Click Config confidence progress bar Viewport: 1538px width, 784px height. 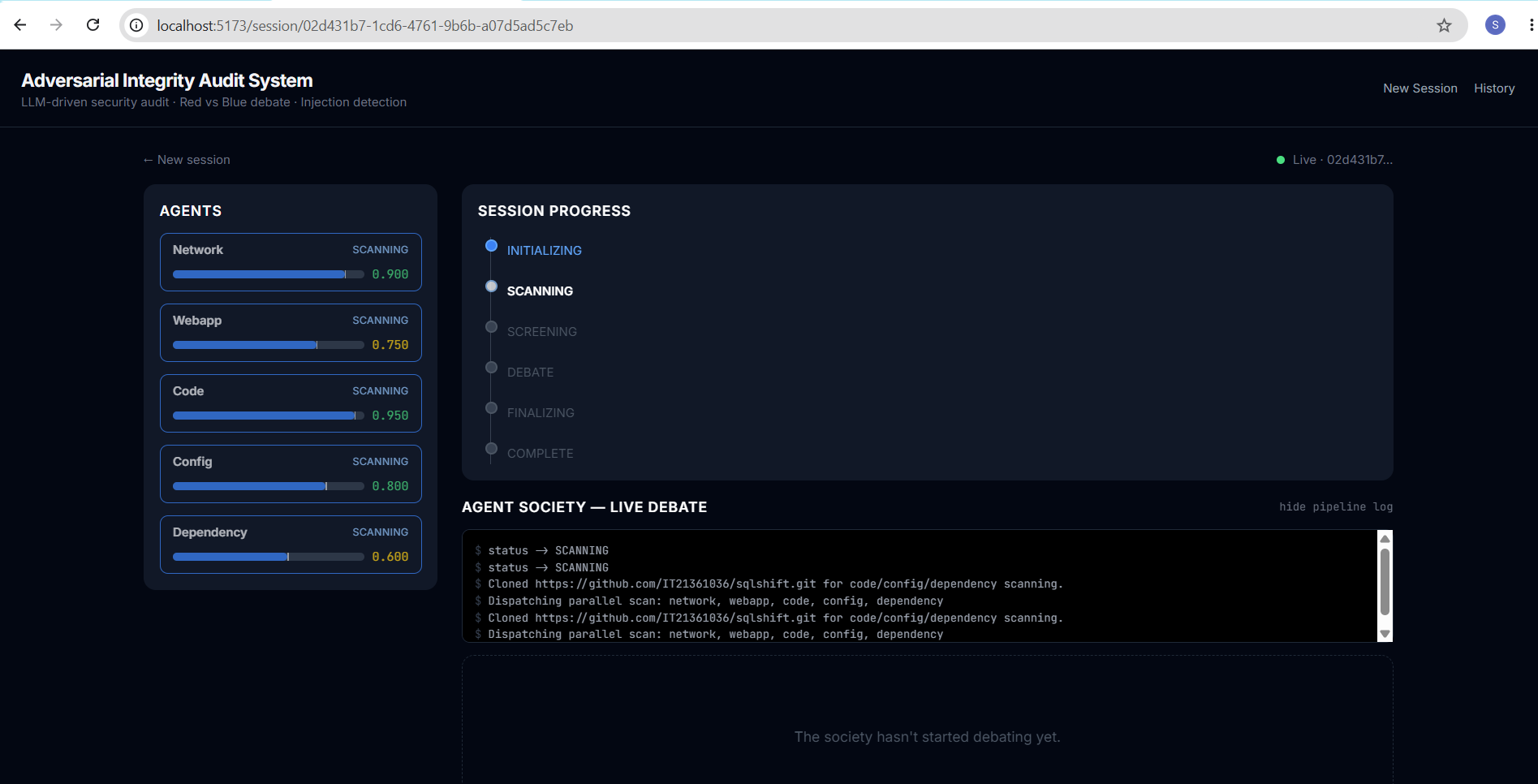click(x=268, y=486)
